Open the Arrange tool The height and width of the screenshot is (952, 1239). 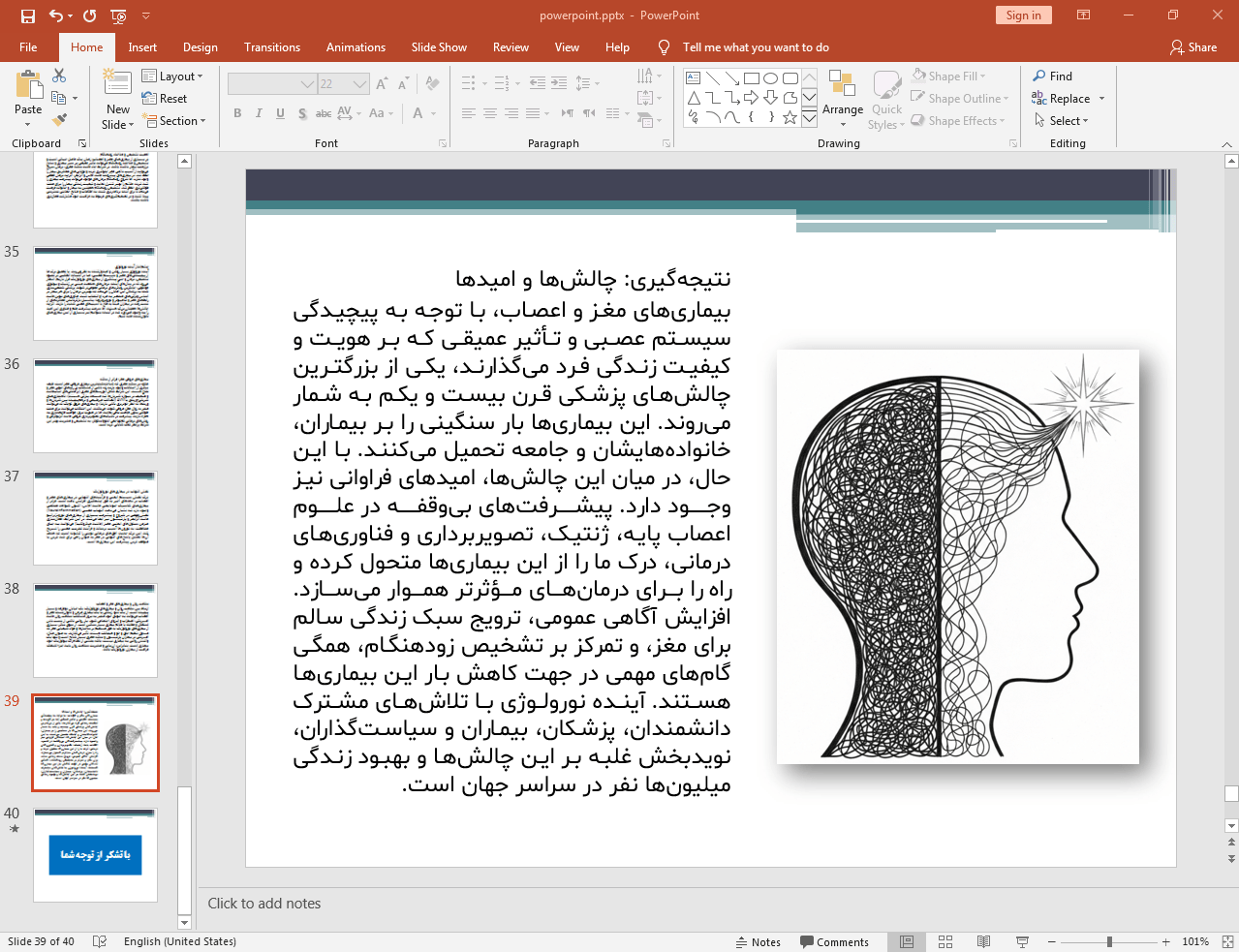[842, 99]
